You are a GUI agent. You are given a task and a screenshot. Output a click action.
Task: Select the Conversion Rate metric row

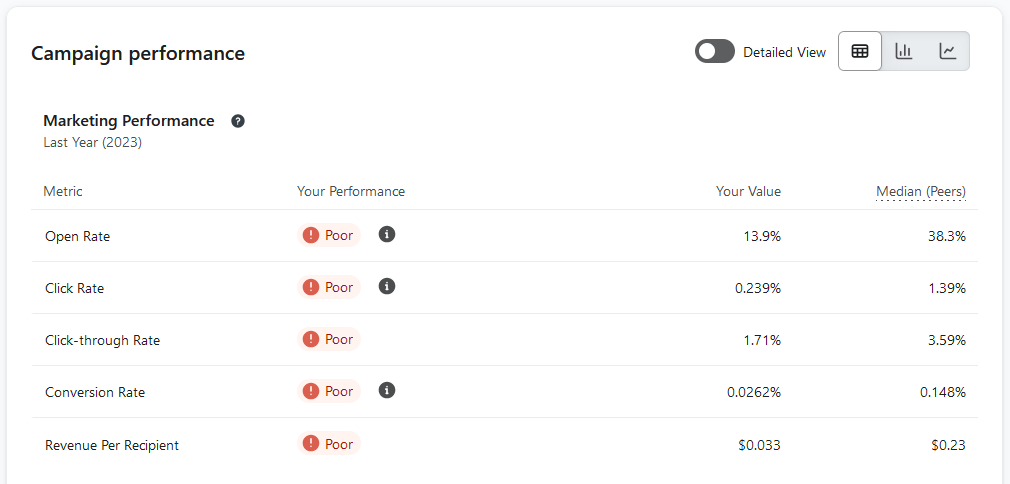(x=504, y=392)
